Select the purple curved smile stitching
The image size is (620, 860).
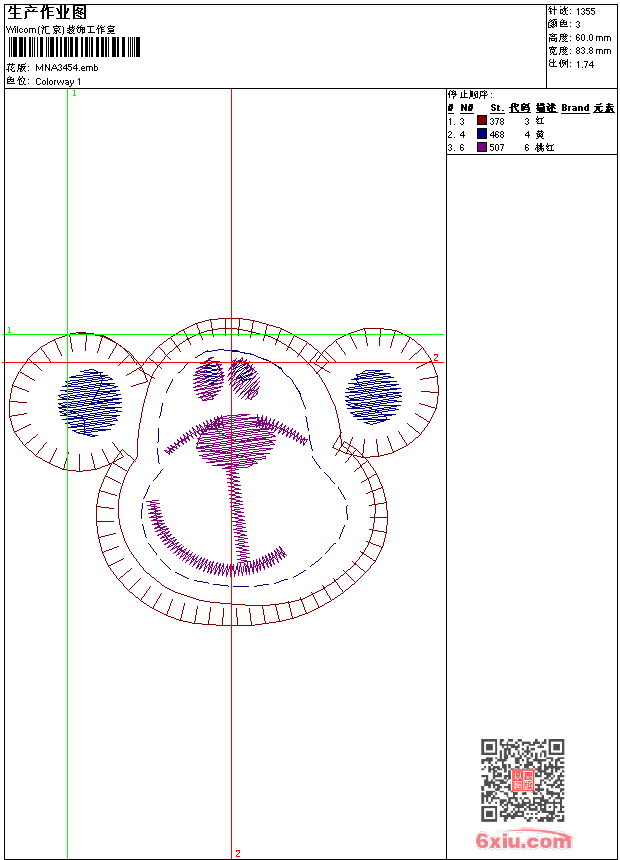pos(216,540)
